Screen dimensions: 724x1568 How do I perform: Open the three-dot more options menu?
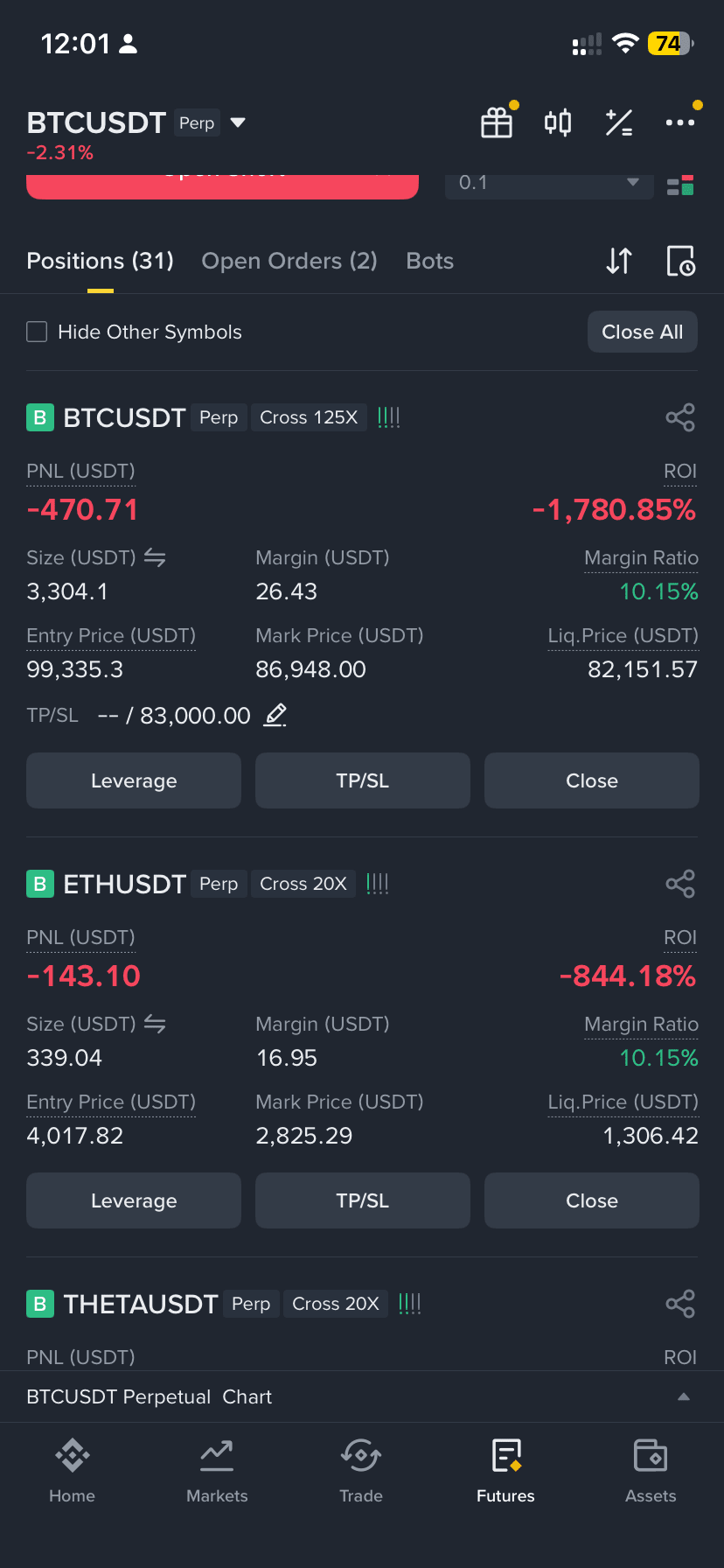(680, 122)
